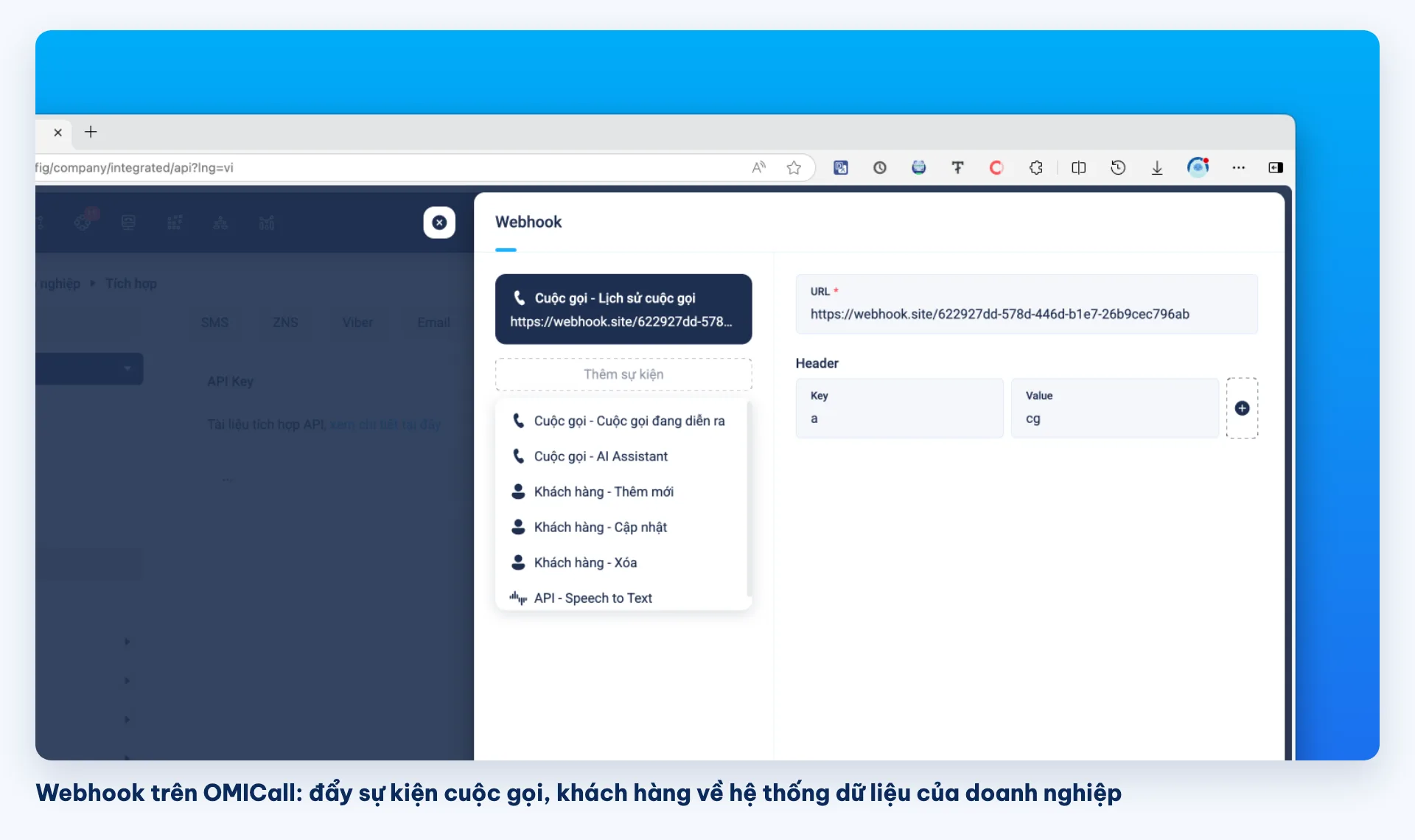Open browser history icon
The width and height of the screenshot is (1415, 840).
[x=1118, y=168]
